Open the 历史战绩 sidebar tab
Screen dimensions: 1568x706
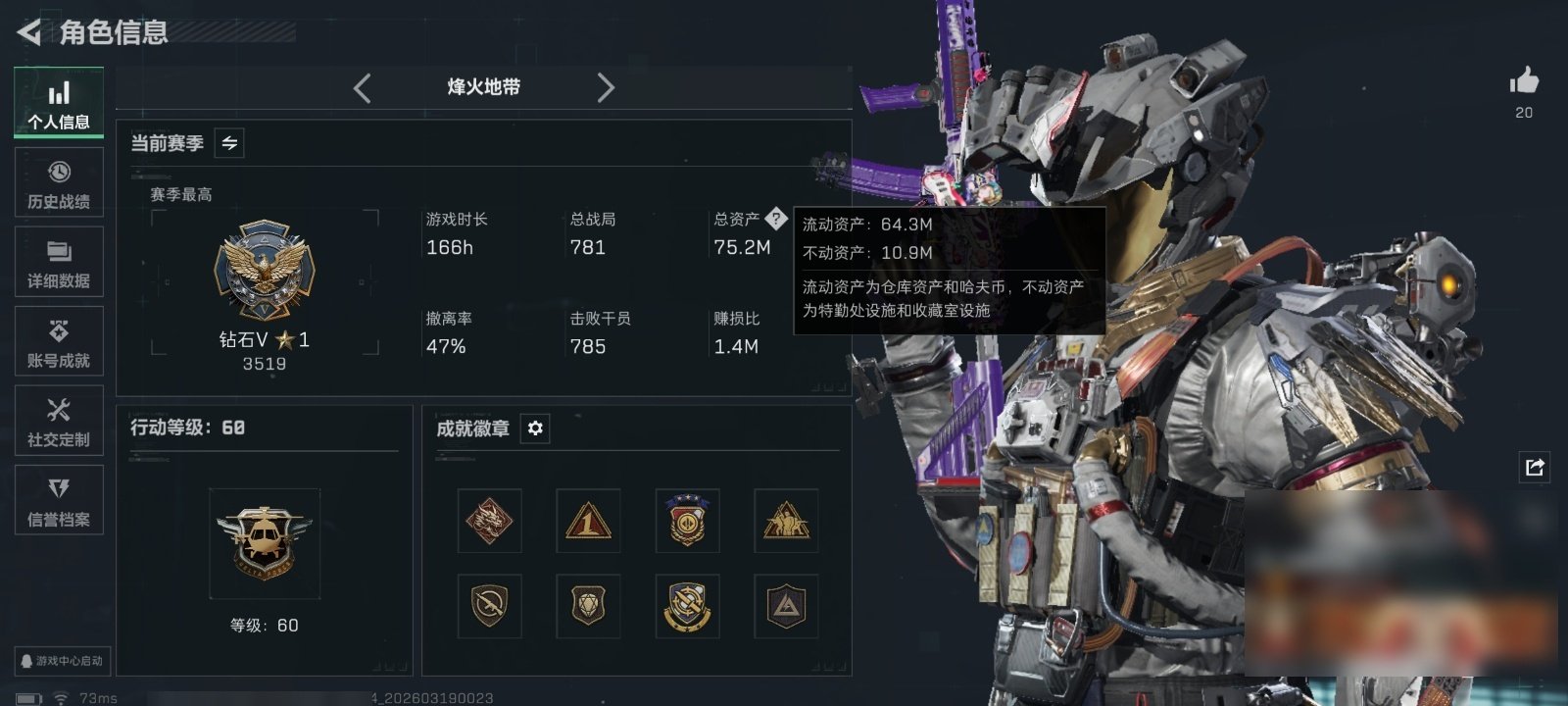coord(59,182)
